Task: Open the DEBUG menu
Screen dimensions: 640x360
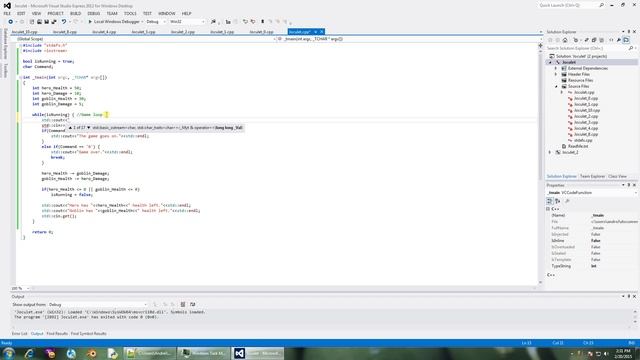Action: click(93, 13)
